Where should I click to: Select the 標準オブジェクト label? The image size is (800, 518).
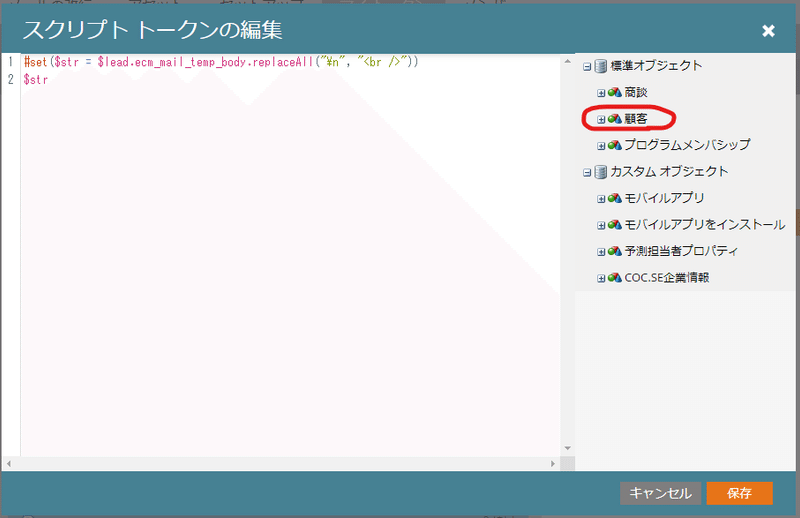click(656, 66)
